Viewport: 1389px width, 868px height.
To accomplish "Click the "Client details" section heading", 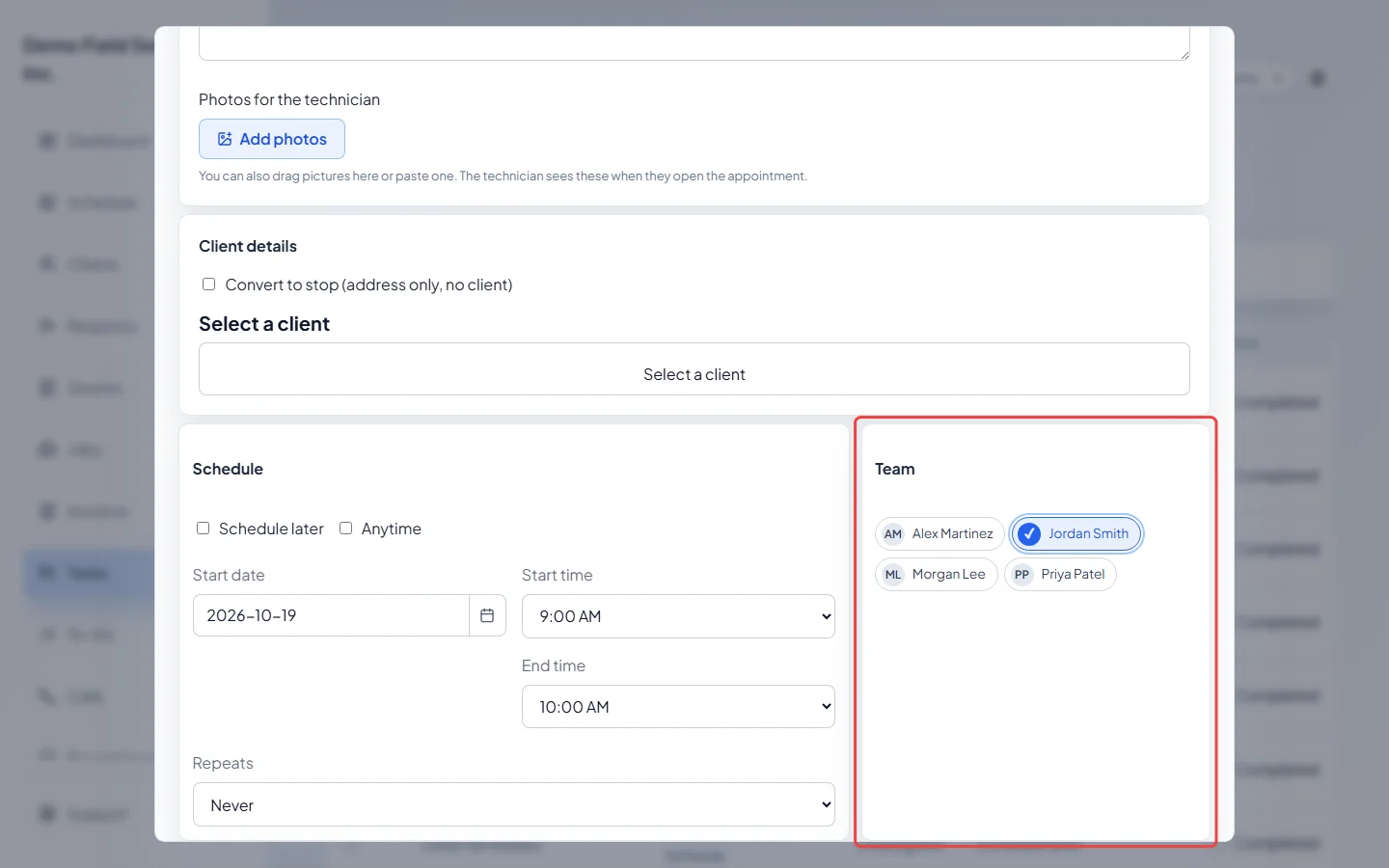I will coord(248,246).
